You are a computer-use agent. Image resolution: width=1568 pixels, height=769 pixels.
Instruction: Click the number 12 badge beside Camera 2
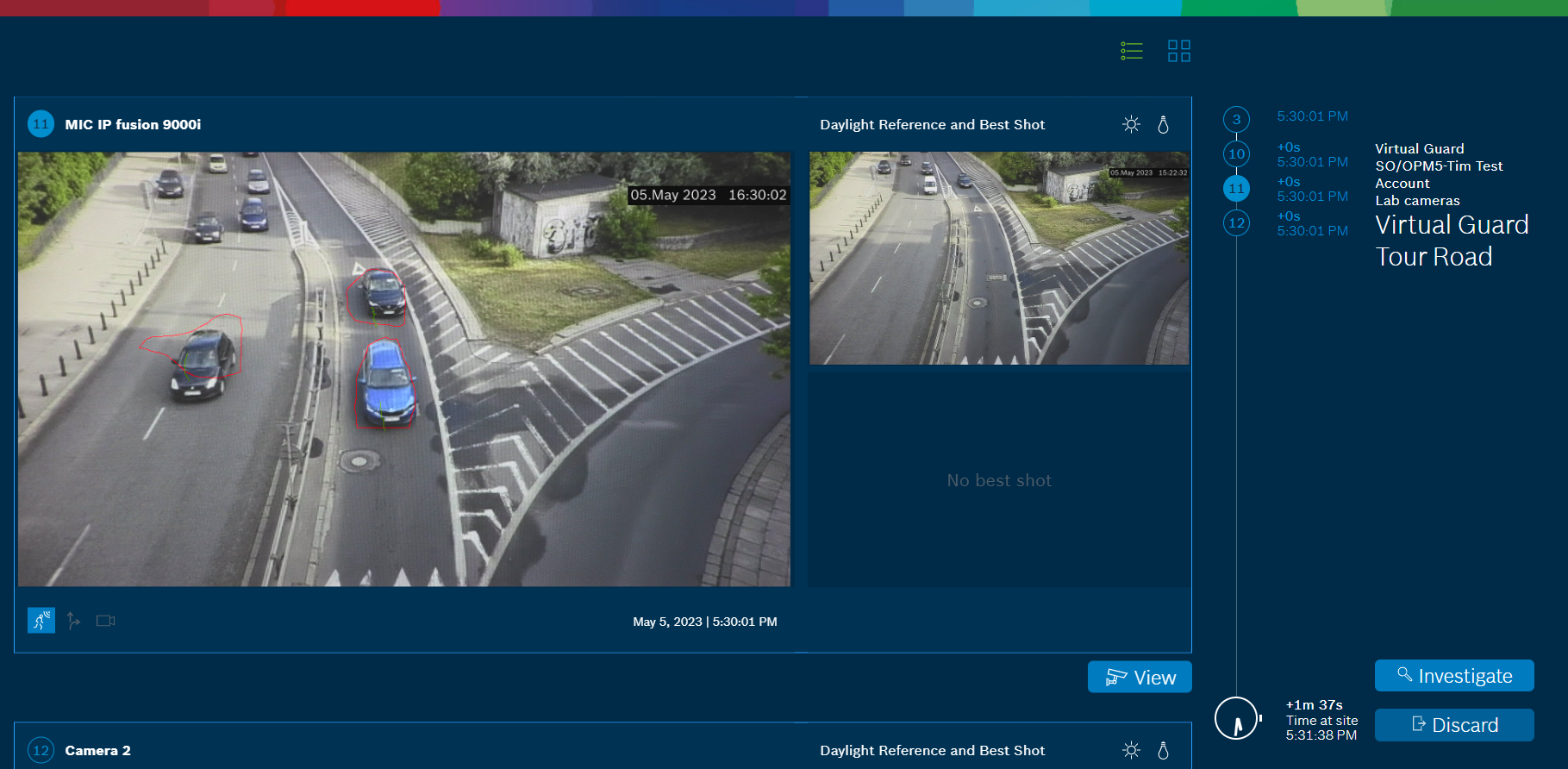tap(41, 750)
